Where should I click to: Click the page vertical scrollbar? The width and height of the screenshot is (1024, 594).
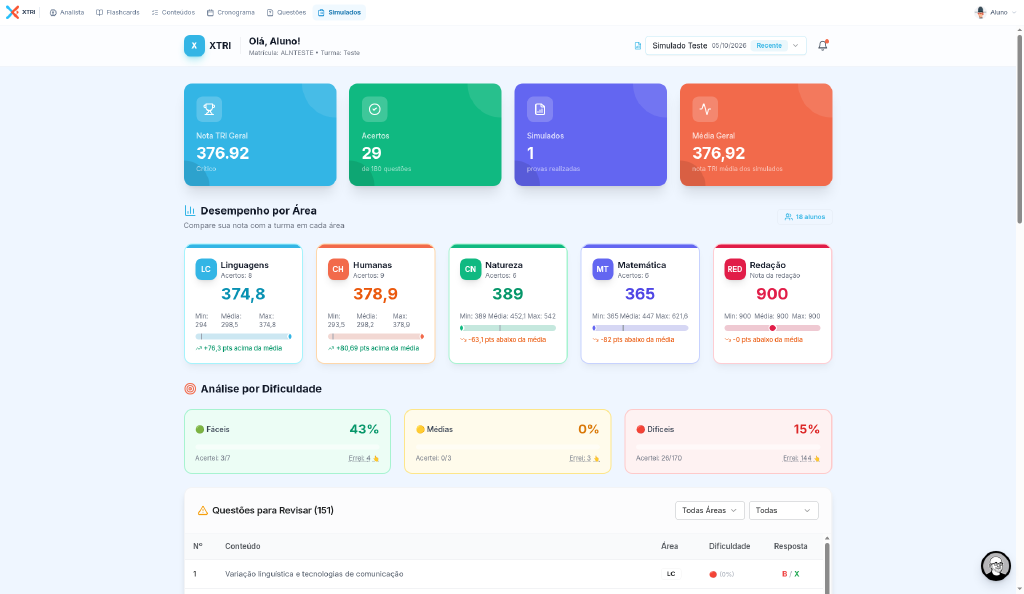pyautogui.click(x=1020, y=131)
